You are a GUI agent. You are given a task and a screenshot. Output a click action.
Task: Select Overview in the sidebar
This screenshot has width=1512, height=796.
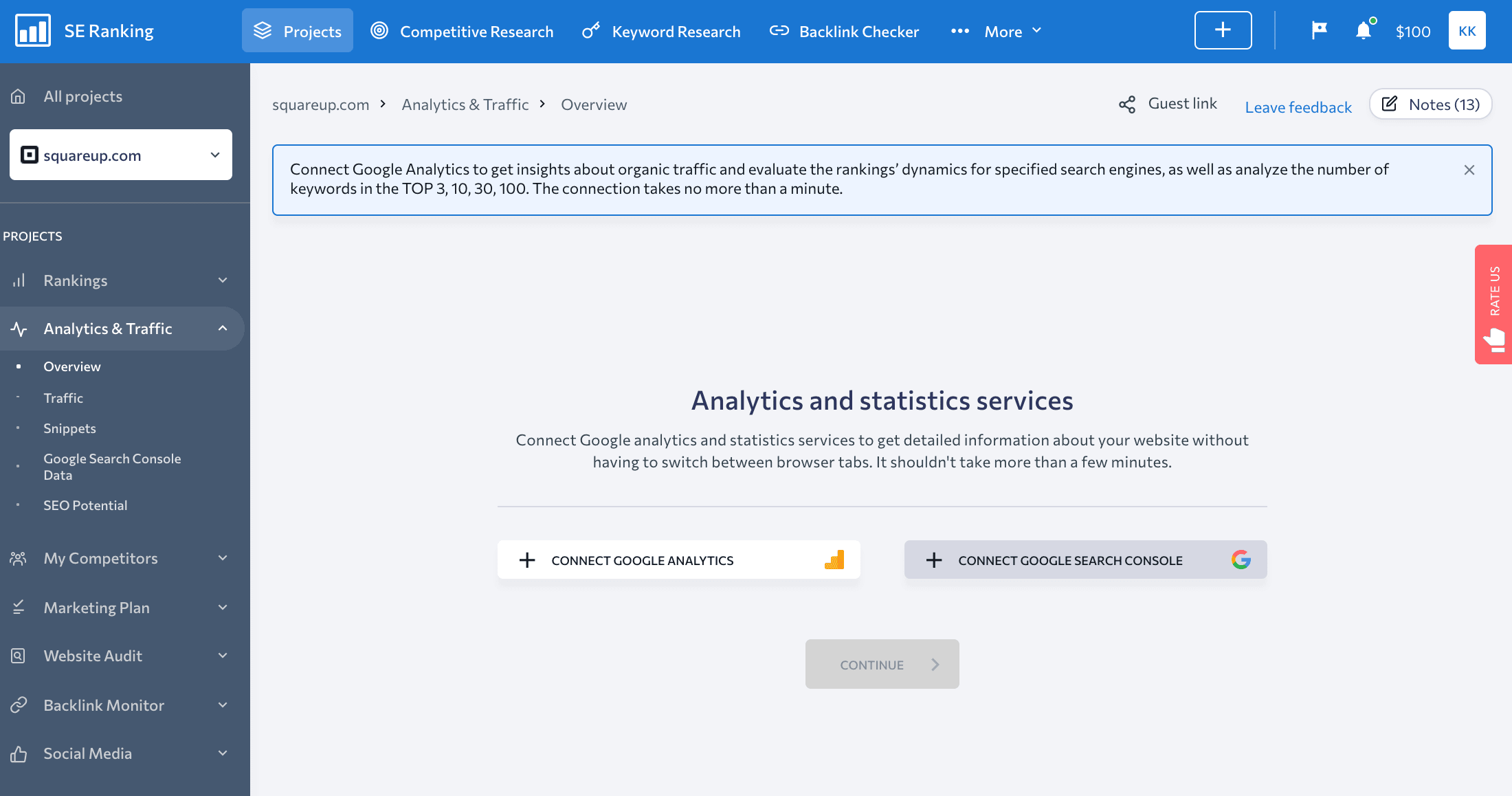point(72,366)
